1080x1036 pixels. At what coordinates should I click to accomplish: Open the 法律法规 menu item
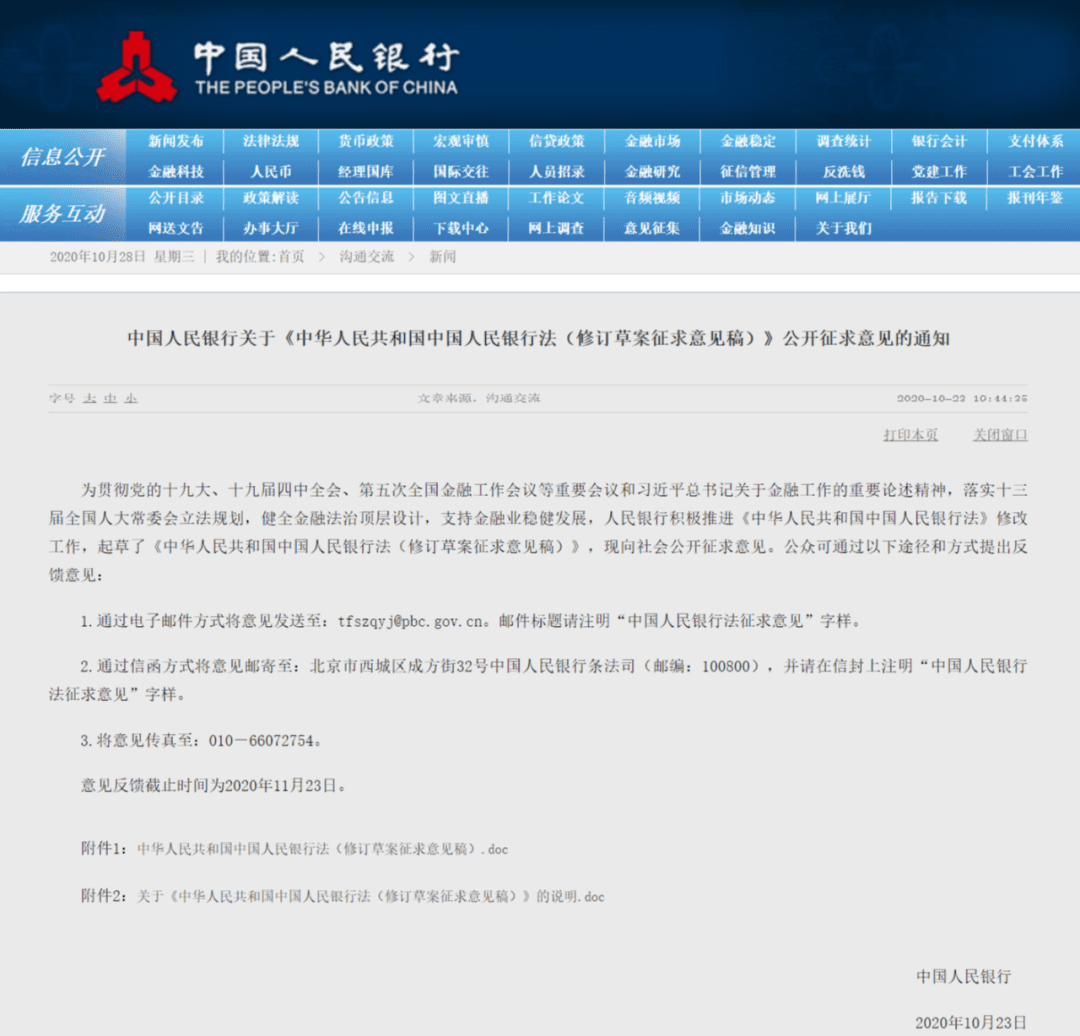(x=271, y=141)
